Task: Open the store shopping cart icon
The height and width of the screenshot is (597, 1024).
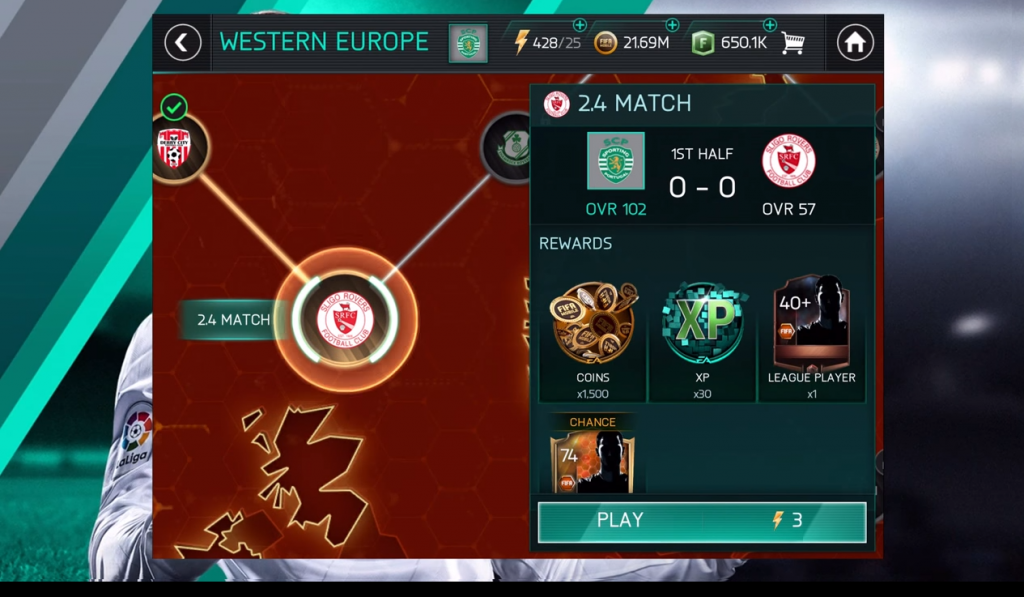Action: click(x=792, y=44)
